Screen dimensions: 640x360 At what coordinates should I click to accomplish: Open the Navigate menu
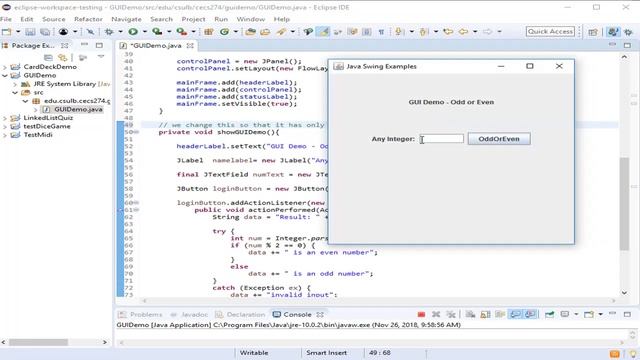(x=127, y=19)
